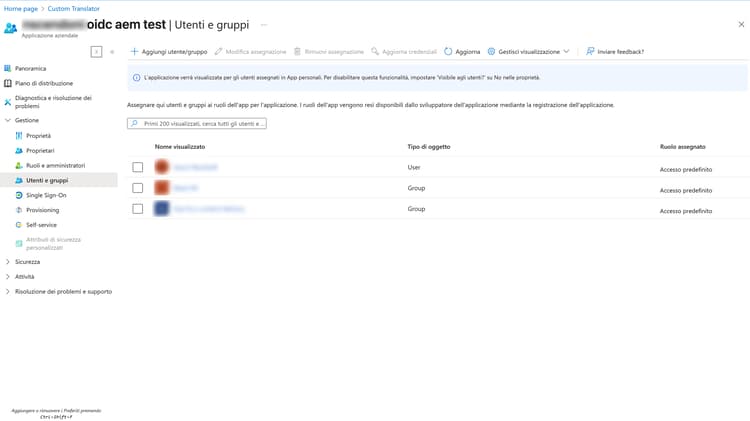
Task: Open the last Group's blurred name link
Action: click(209, 209)
